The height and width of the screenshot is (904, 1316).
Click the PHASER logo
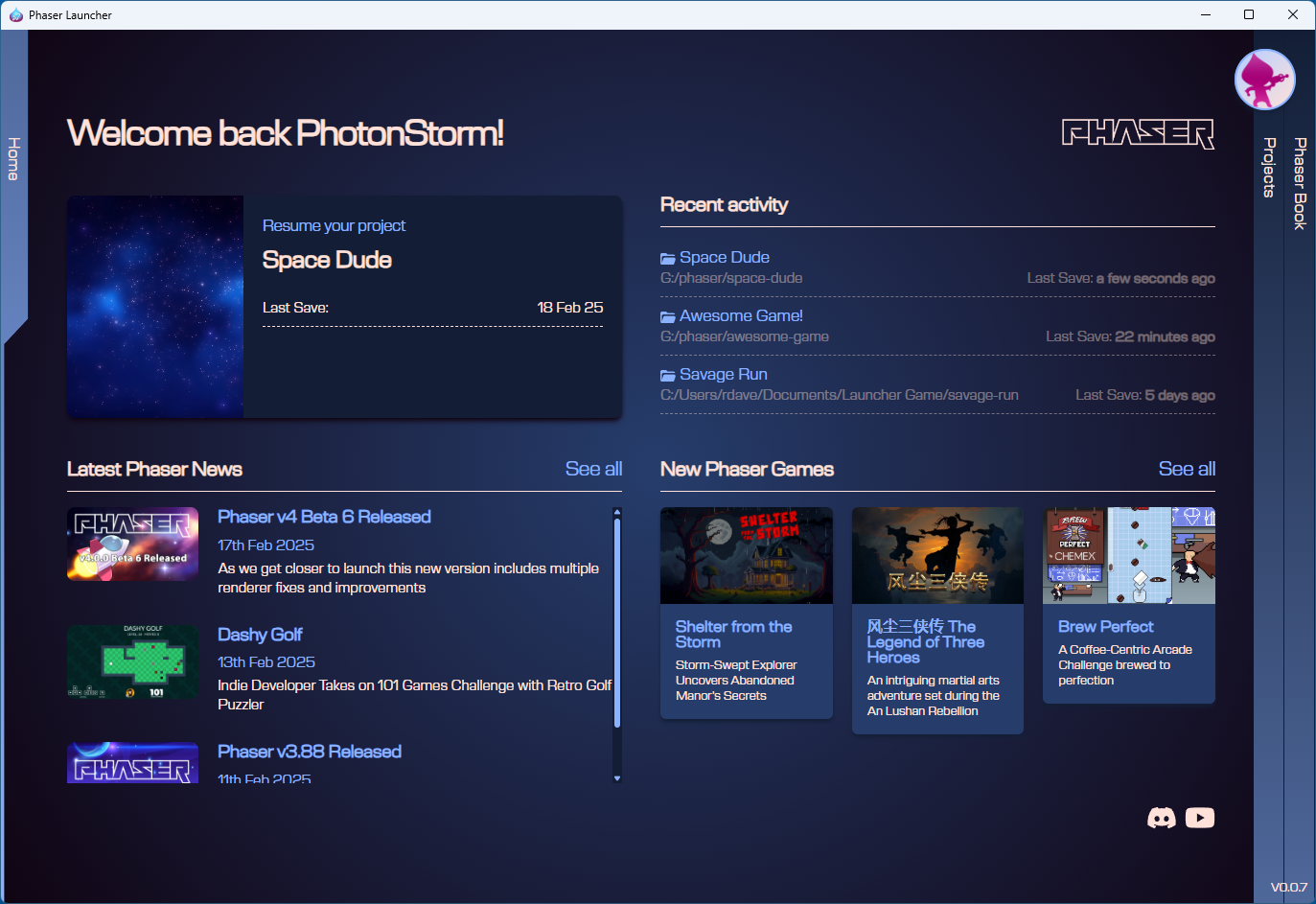[1139, 134]
